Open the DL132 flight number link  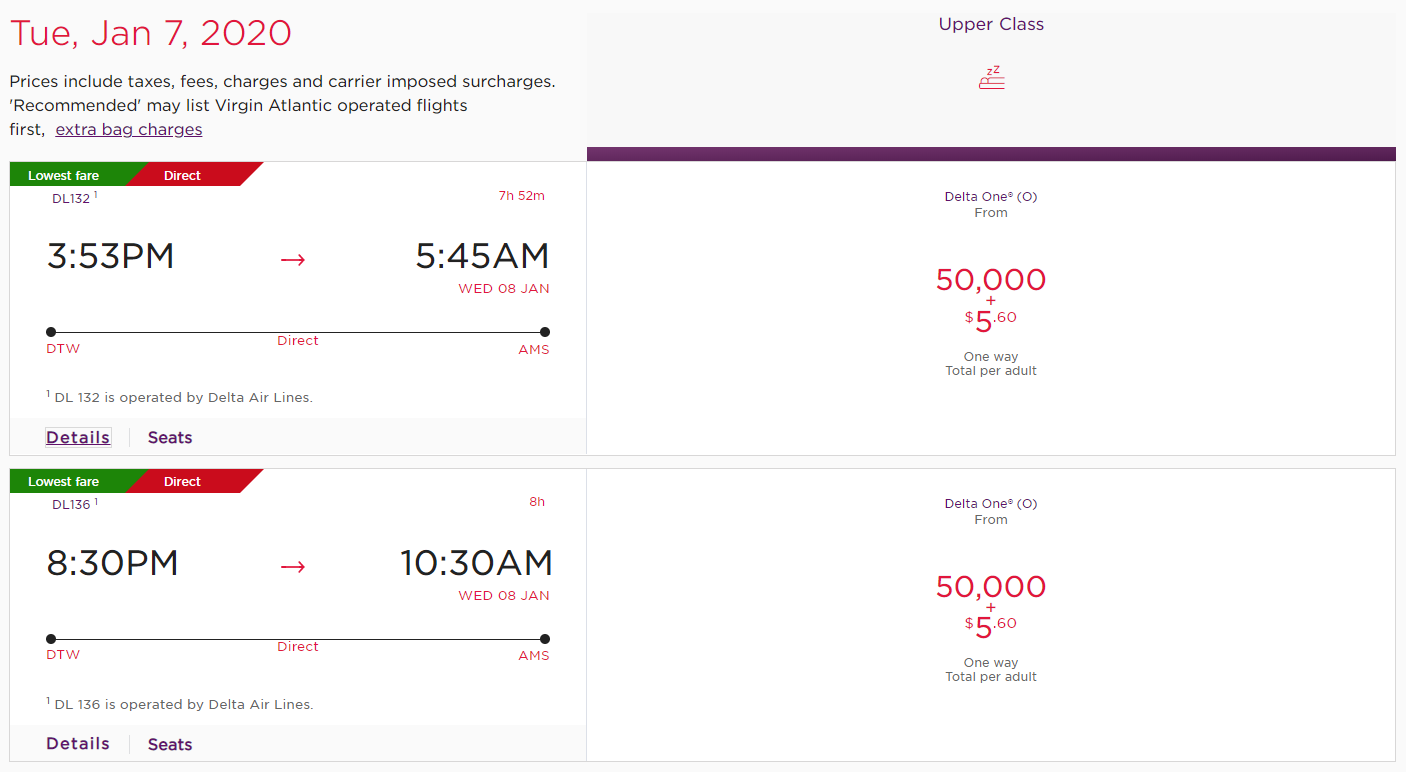tap(71, 198)
